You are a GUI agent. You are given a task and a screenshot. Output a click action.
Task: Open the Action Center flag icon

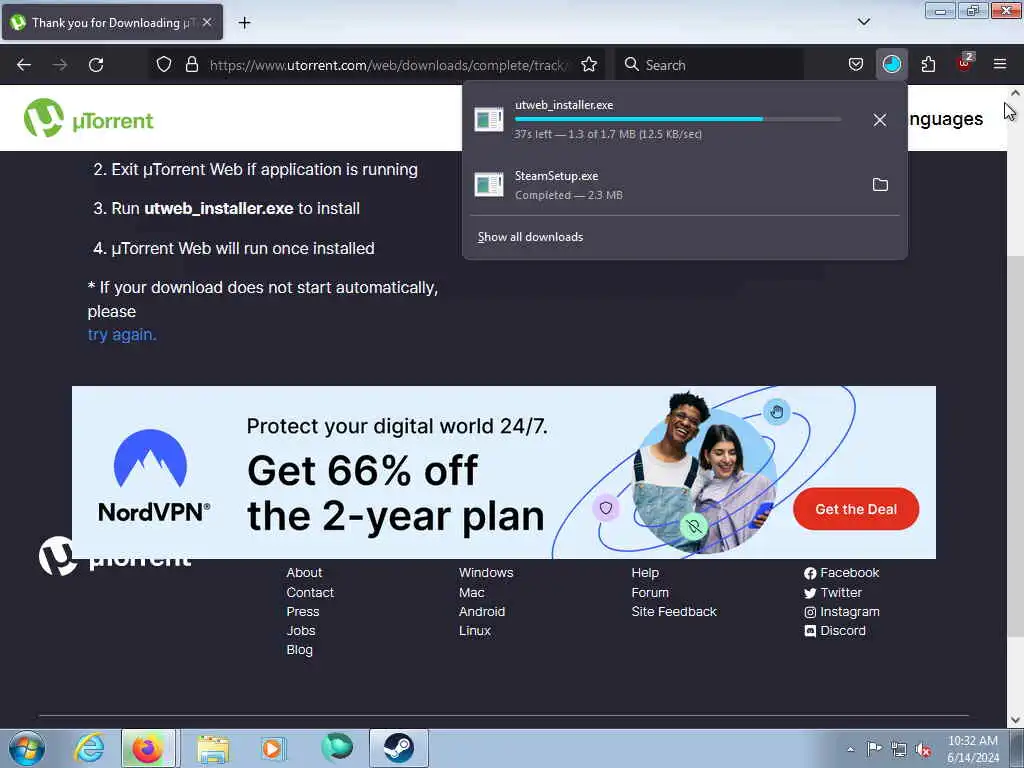click(874, 749)
